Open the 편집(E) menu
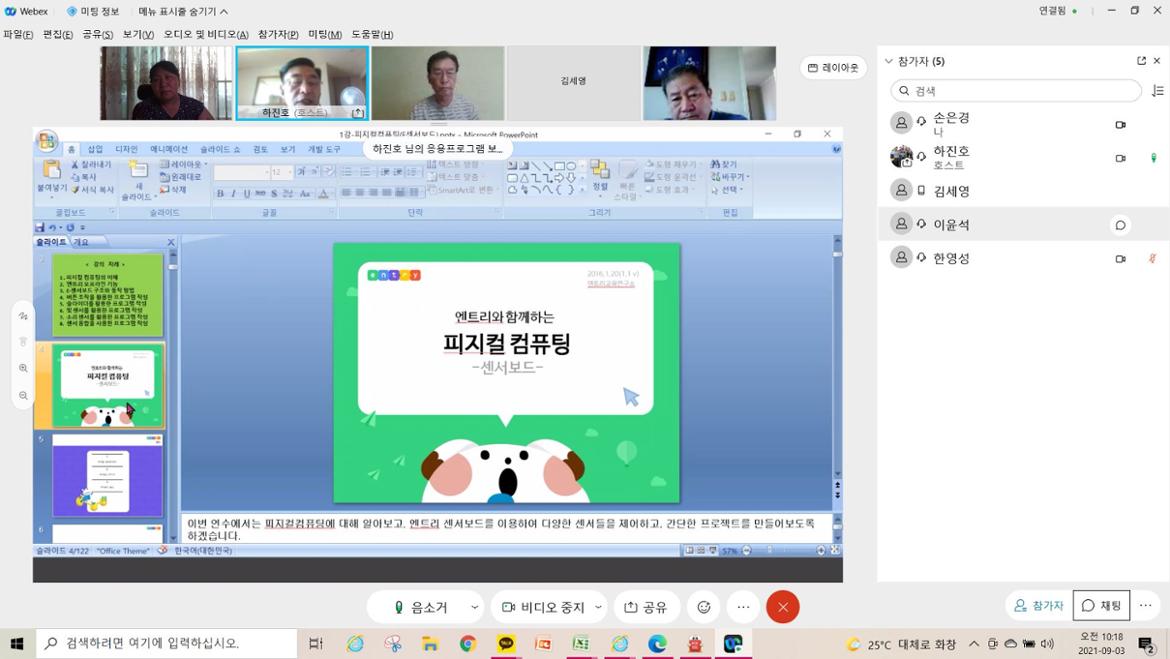 [57, 34]
